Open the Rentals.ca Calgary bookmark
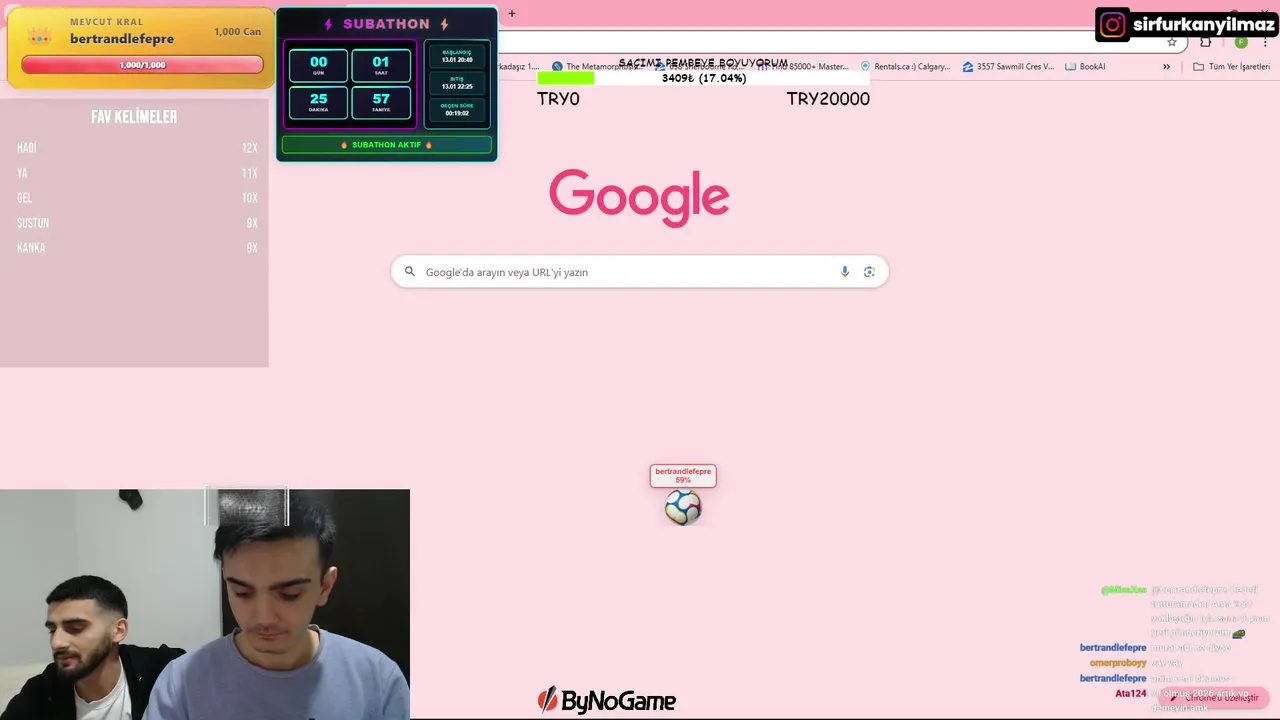This screenshot has width=1280, height=720. point(905,67)
